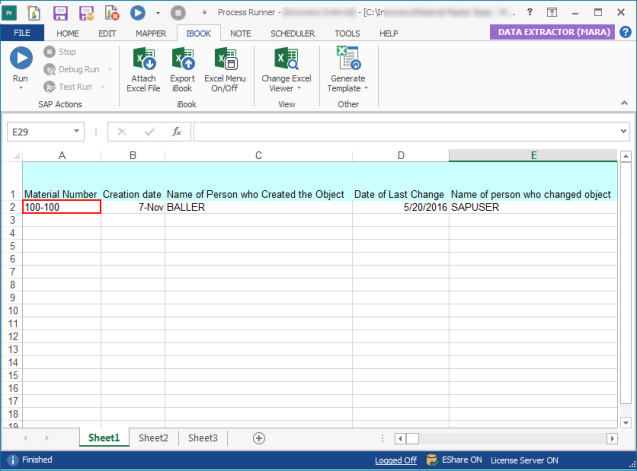Open the dropdown next to title bar Run

coord(158,13)
